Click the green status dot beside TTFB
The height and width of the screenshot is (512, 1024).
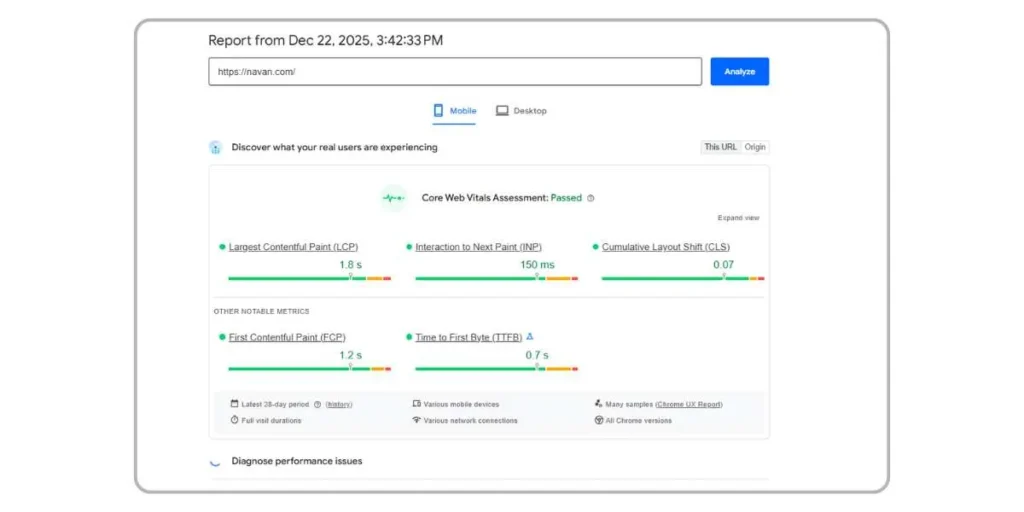(409, 338)
